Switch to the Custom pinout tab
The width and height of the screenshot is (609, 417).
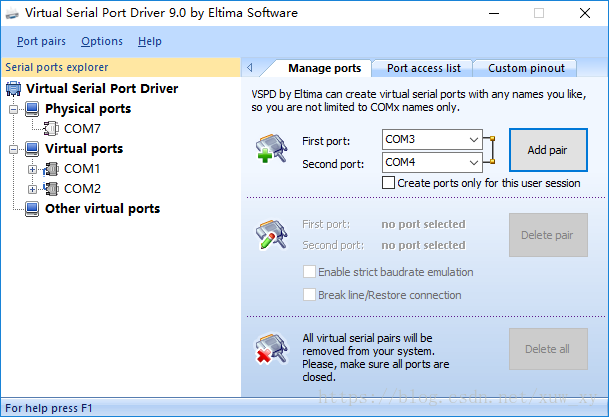coord(526,68)
